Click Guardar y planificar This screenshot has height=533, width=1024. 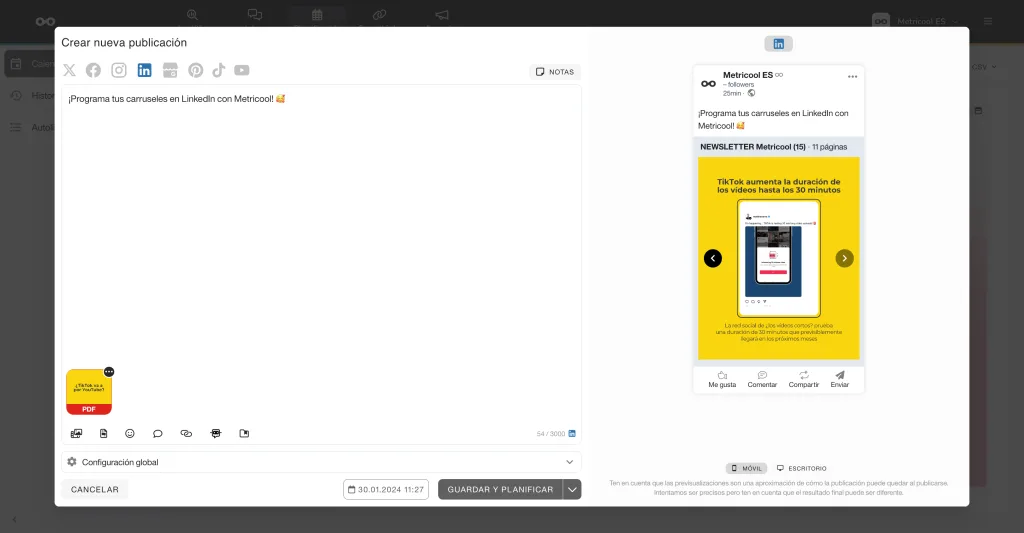[500, 489]
